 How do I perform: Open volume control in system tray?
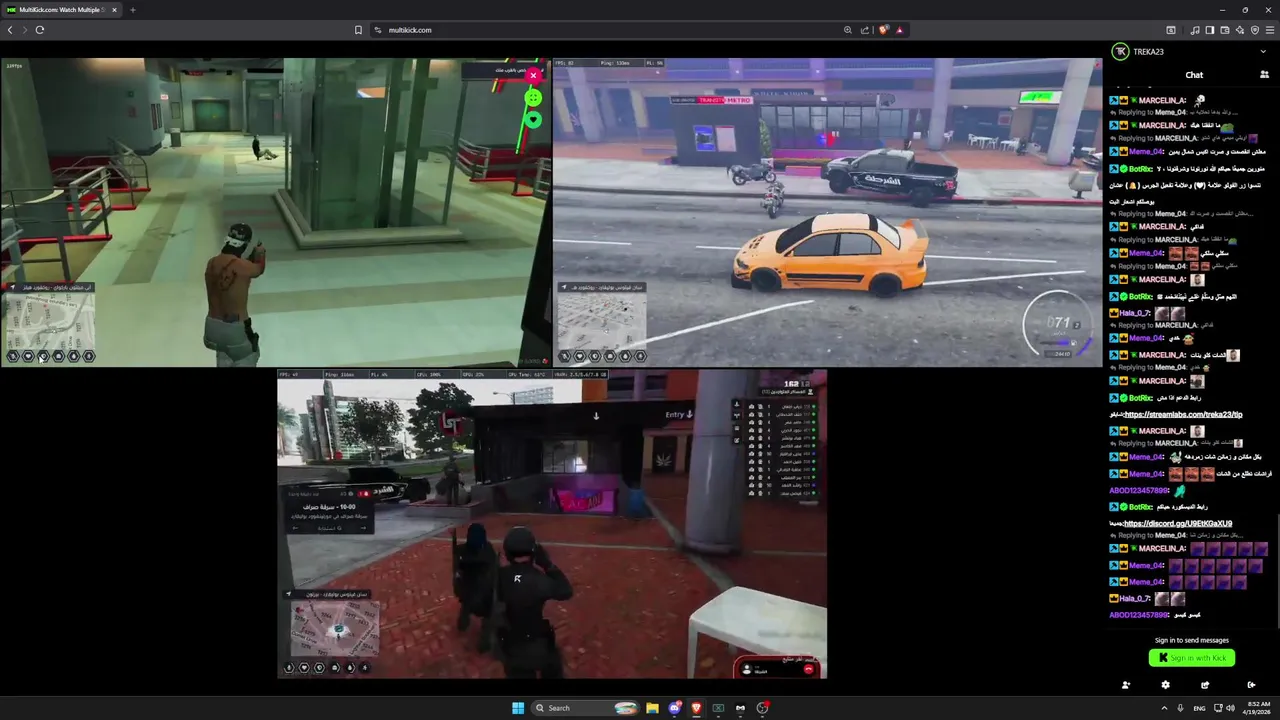click(1230, 708)
